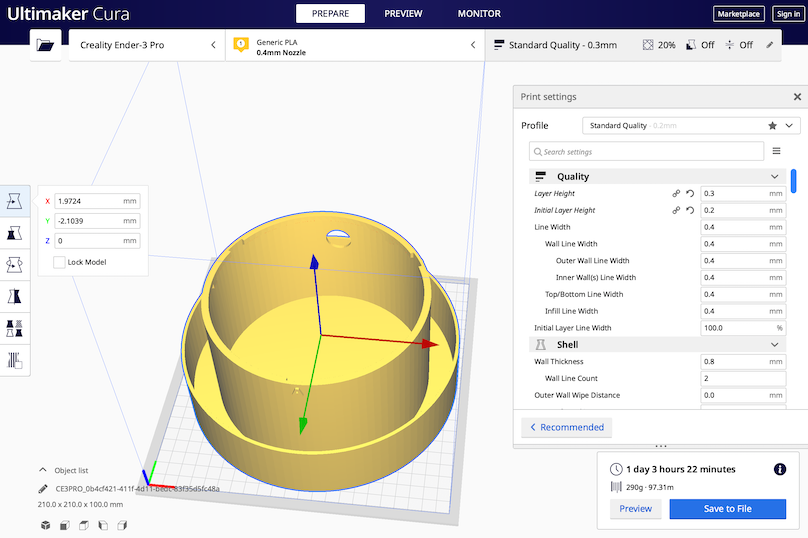Close the Print settings panel
Viewport: 808px width, 538px height.
pyautogui.click(x=797, y=97)
